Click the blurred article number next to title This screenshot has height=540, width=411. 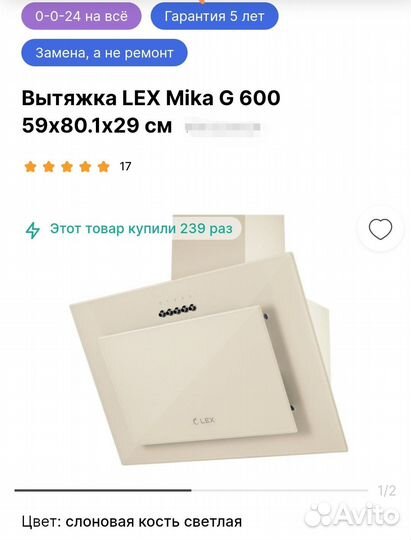click(x=223, y=127)
